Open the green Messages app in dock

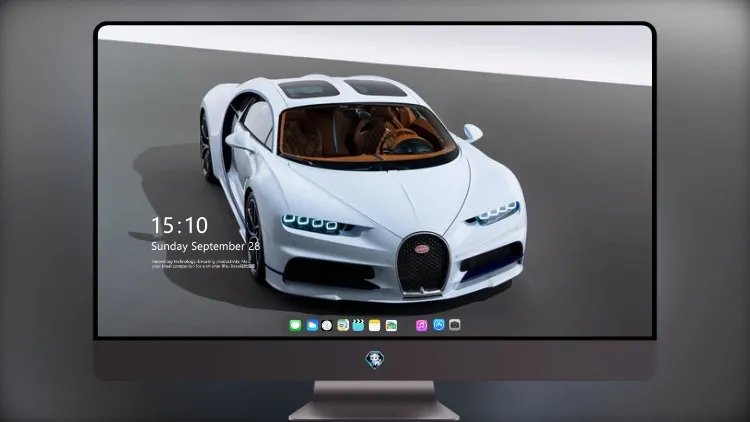[295, 325]
